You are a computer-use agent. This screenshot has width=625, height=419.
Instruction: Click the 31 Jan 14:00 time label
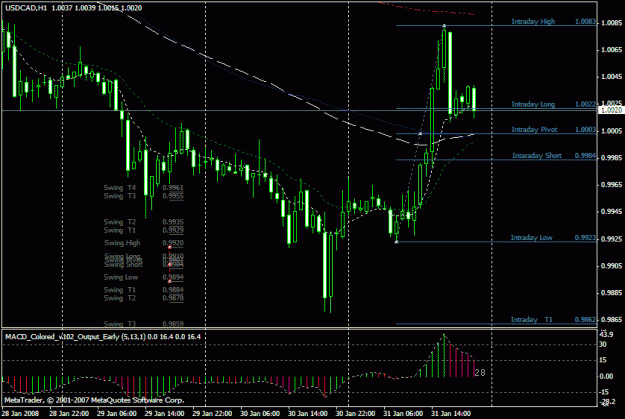tap(451, 413)
